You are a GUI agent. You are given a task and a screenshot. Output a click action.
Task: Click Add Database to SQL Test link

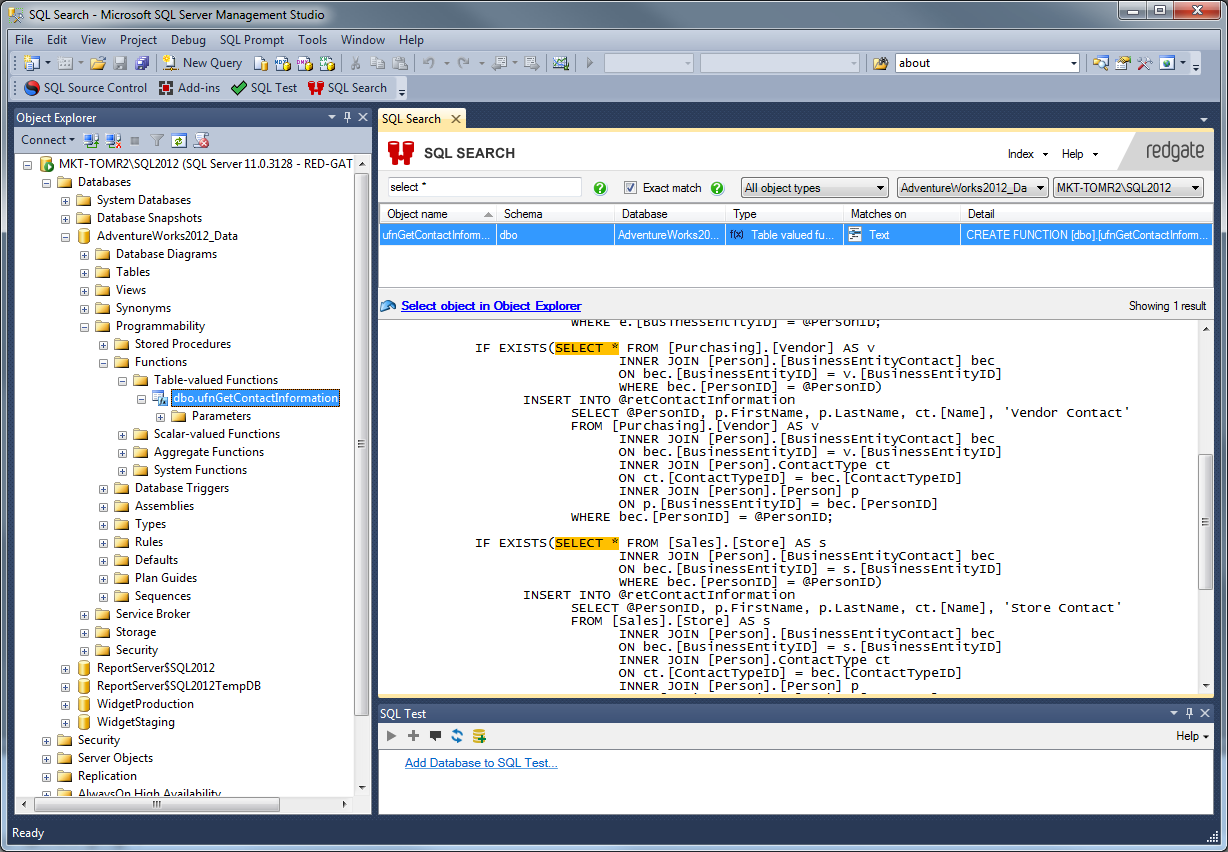pyautogui.click(x=481, y=763)
